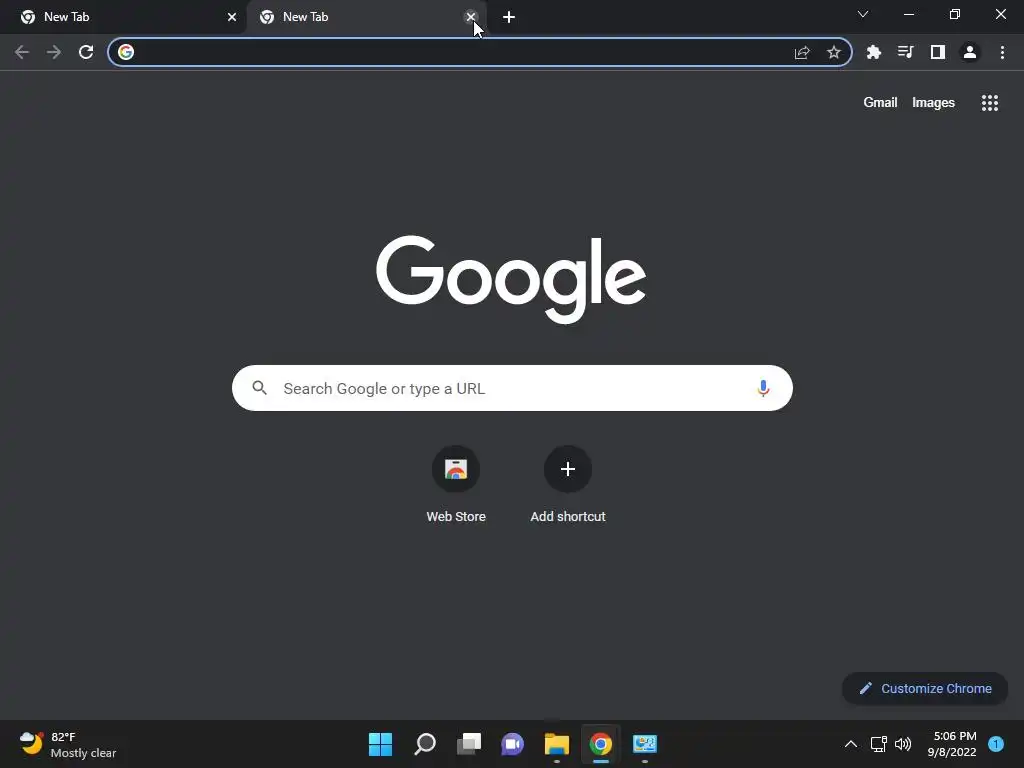Open the notification count badge

point(996,744)
